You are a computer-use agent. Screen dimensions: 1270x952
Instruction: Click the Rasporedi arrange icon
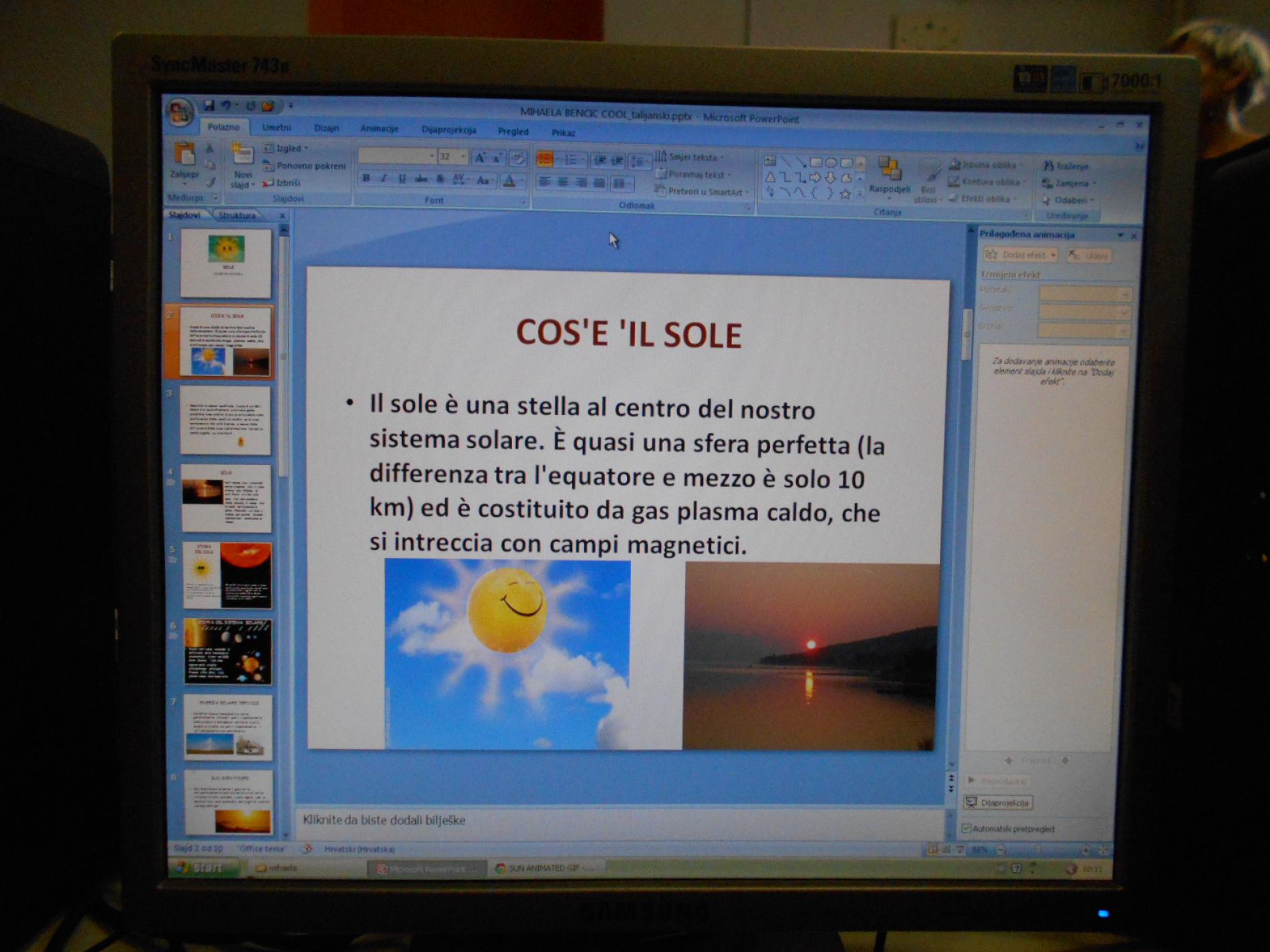(x=889, y=170)
